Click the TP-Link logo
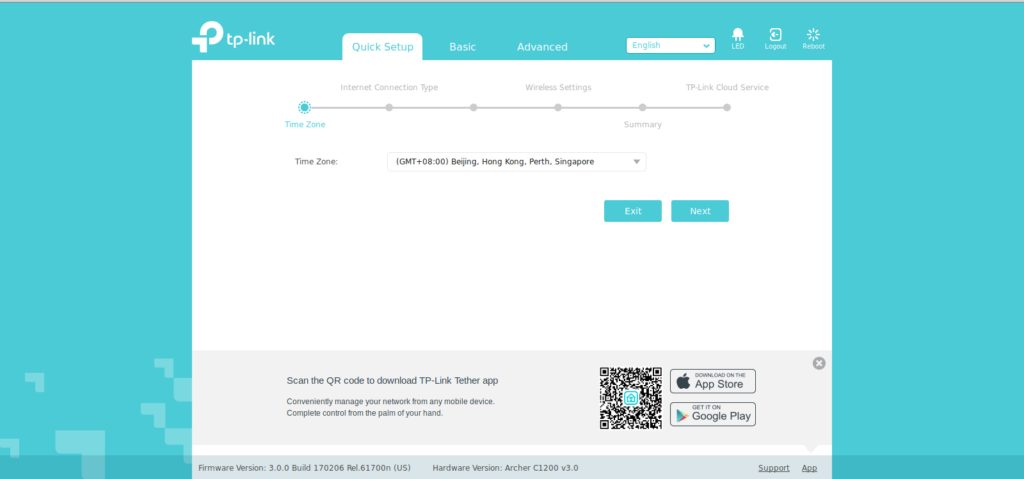 pos(233,38)
